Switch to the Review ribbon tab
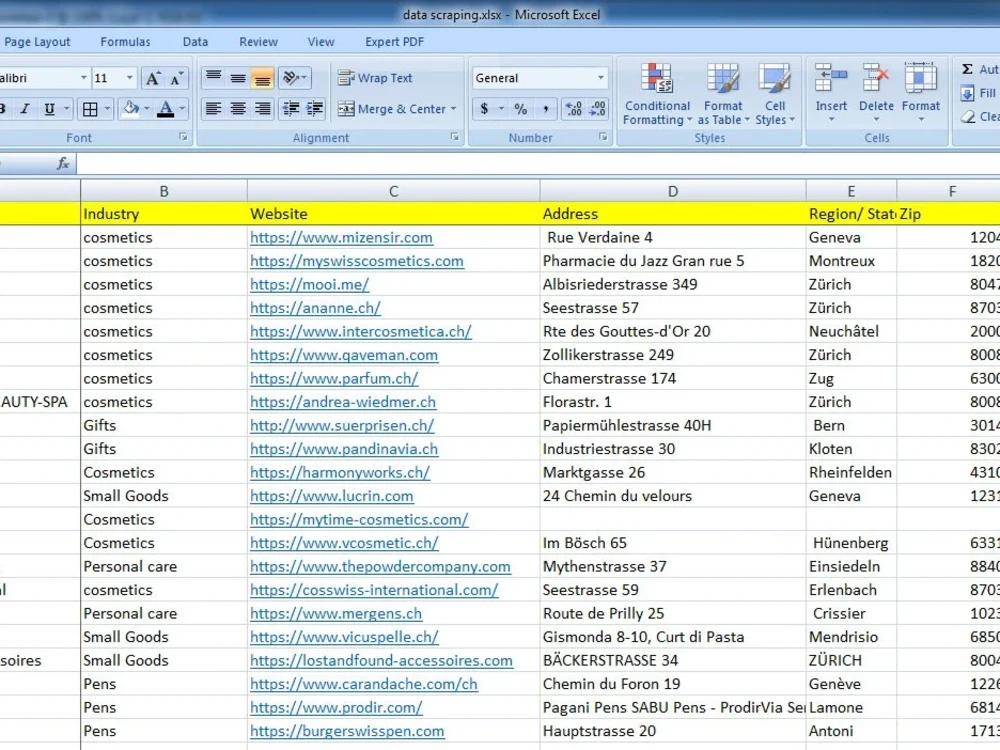 (257, 41)
